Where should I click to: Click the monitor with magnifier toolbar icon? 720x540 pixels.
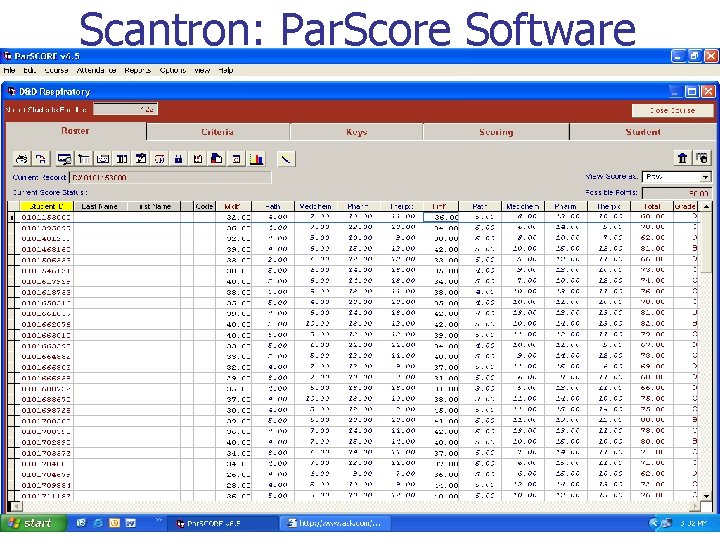64,159
